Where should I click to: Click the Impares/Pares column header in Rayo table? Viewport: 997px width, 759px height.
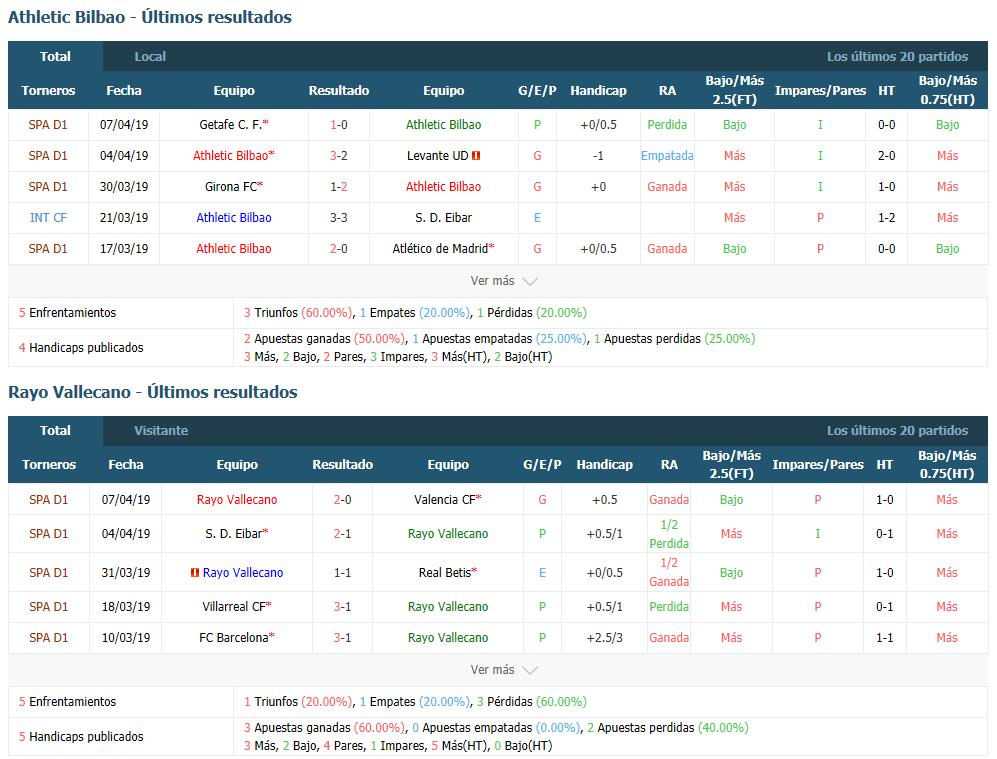[818, 465]
